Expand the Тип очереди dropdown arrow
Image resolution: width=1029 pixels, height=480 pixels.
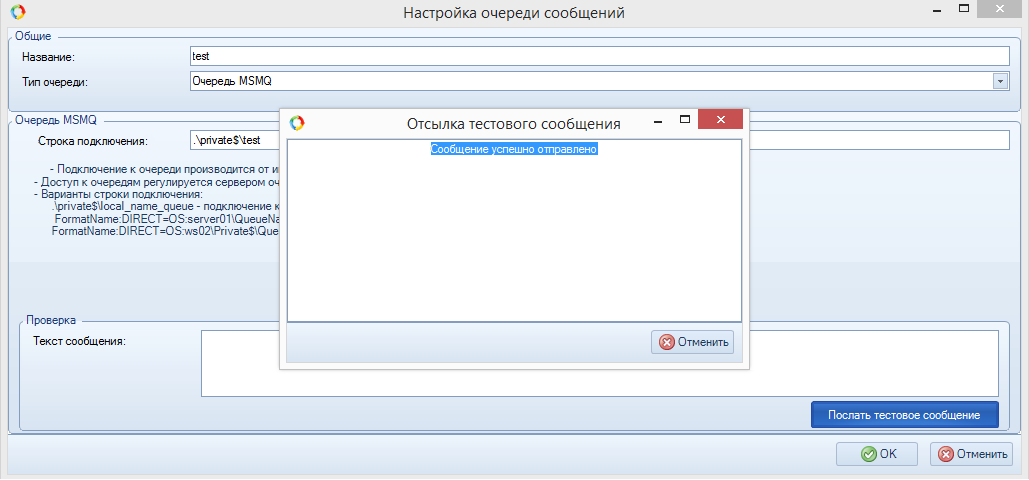click(1000, 81)
